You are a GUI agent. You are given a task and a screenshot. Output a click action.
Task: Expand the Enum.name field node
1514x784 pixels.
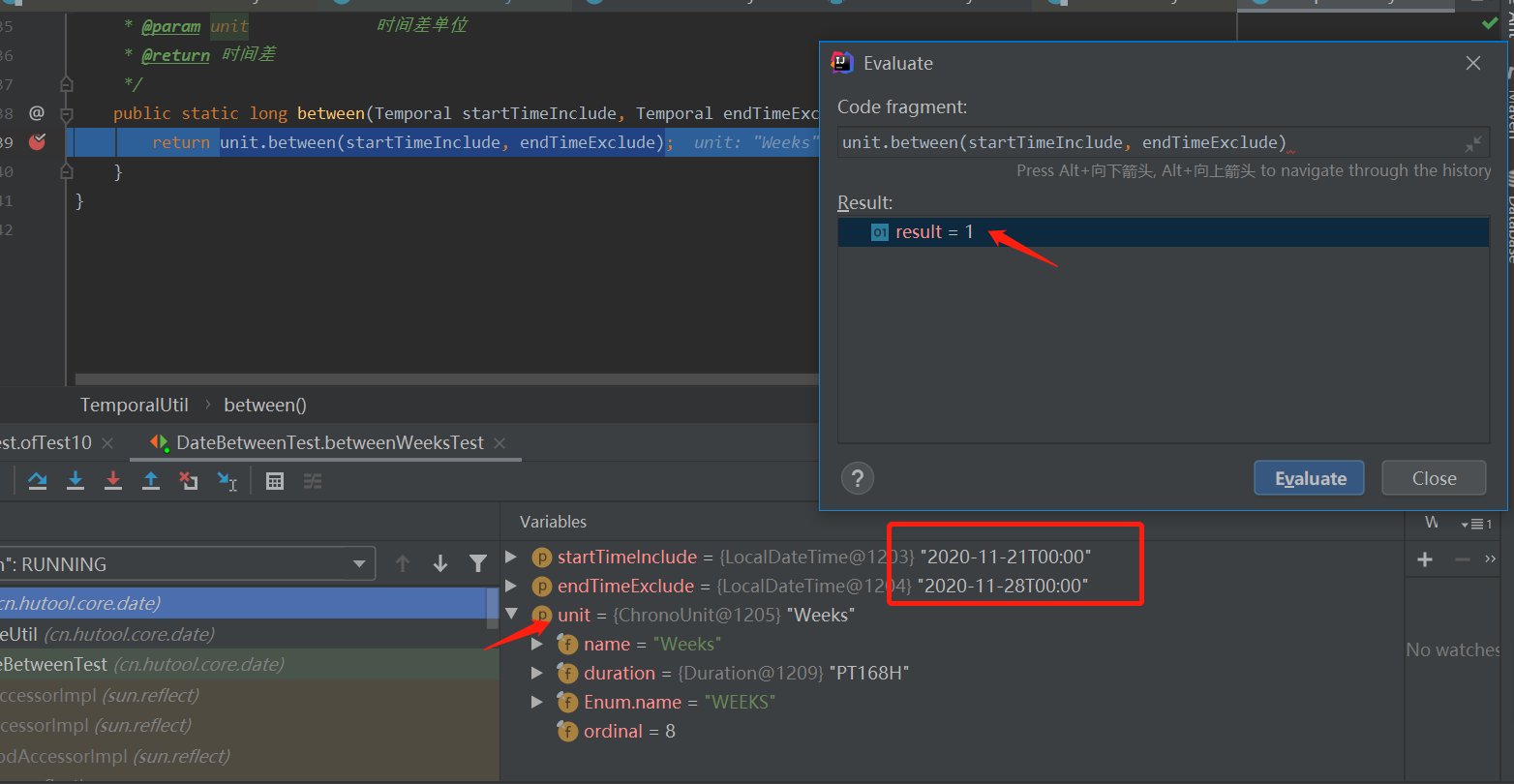537,702
